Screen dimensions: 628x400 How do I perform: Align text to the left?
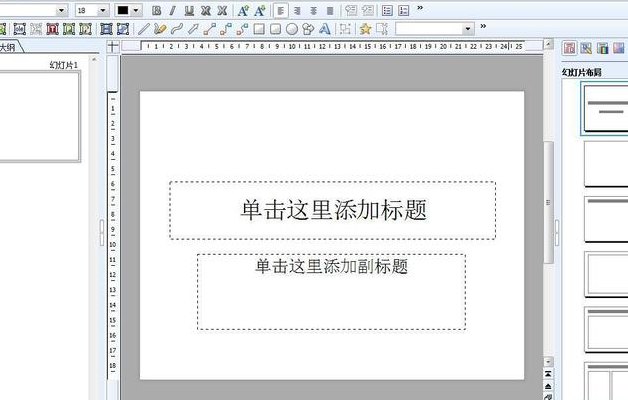coord(281,11)
